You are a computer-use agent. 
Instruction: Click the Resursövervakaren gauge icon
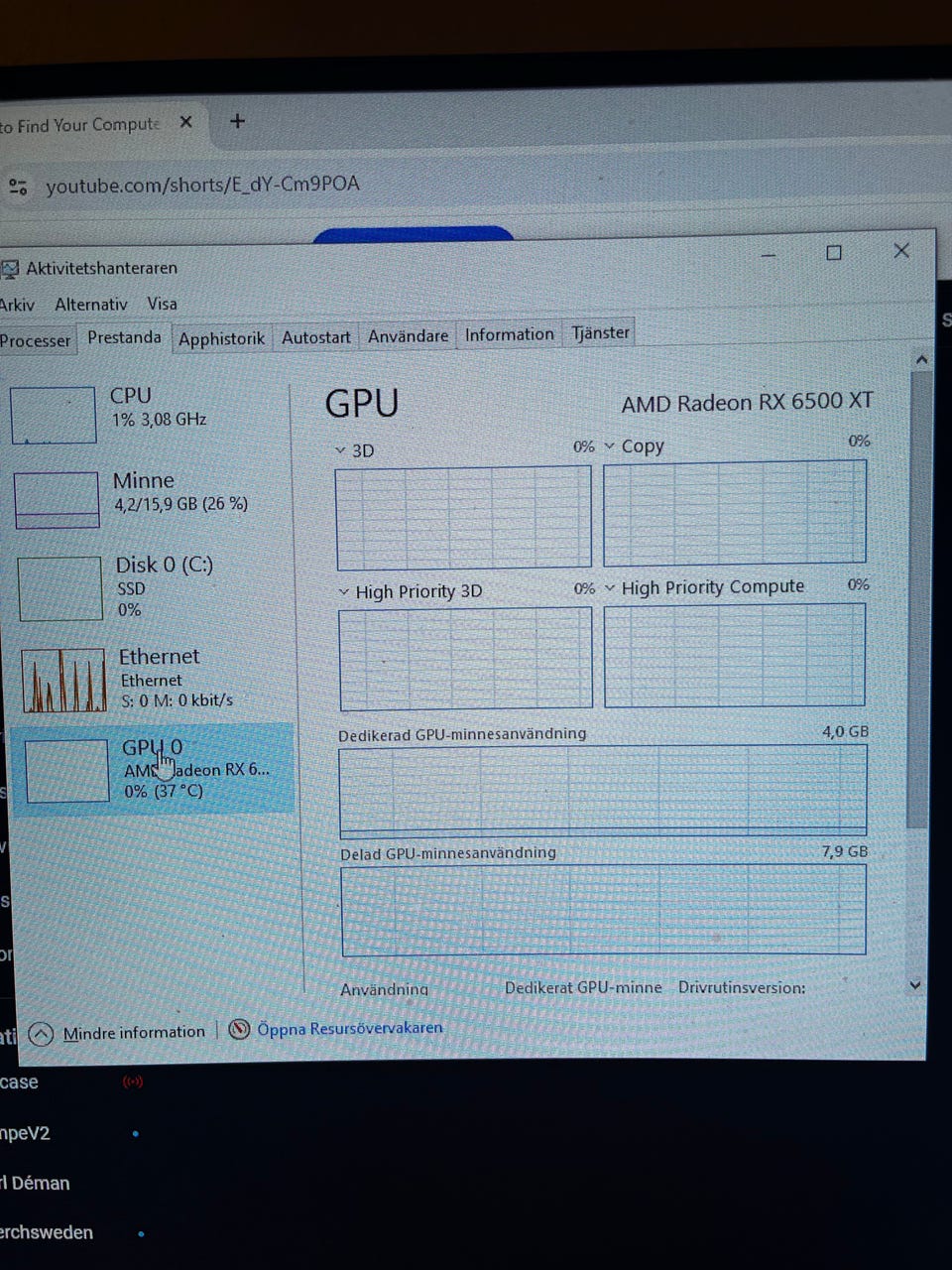click(x=239, y=1030)
